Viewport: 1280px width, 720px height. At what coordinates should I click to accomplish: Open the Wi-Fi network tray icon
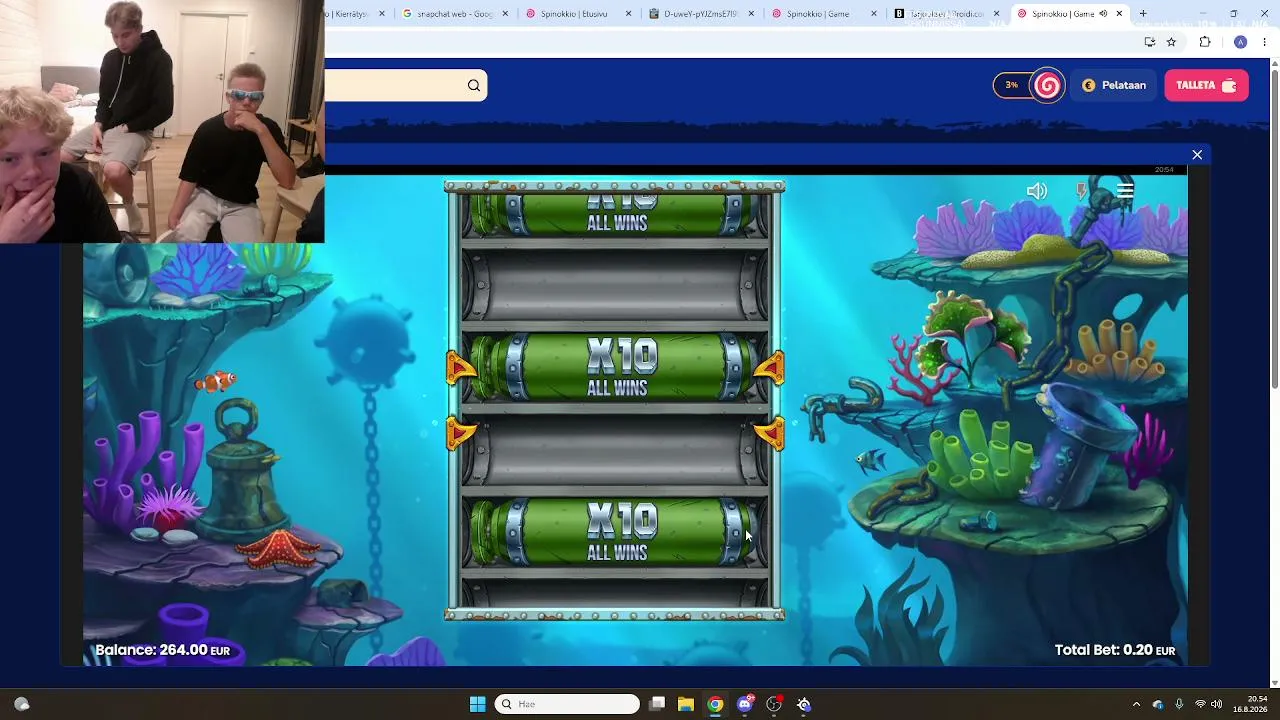click(x=1200, y=704)
